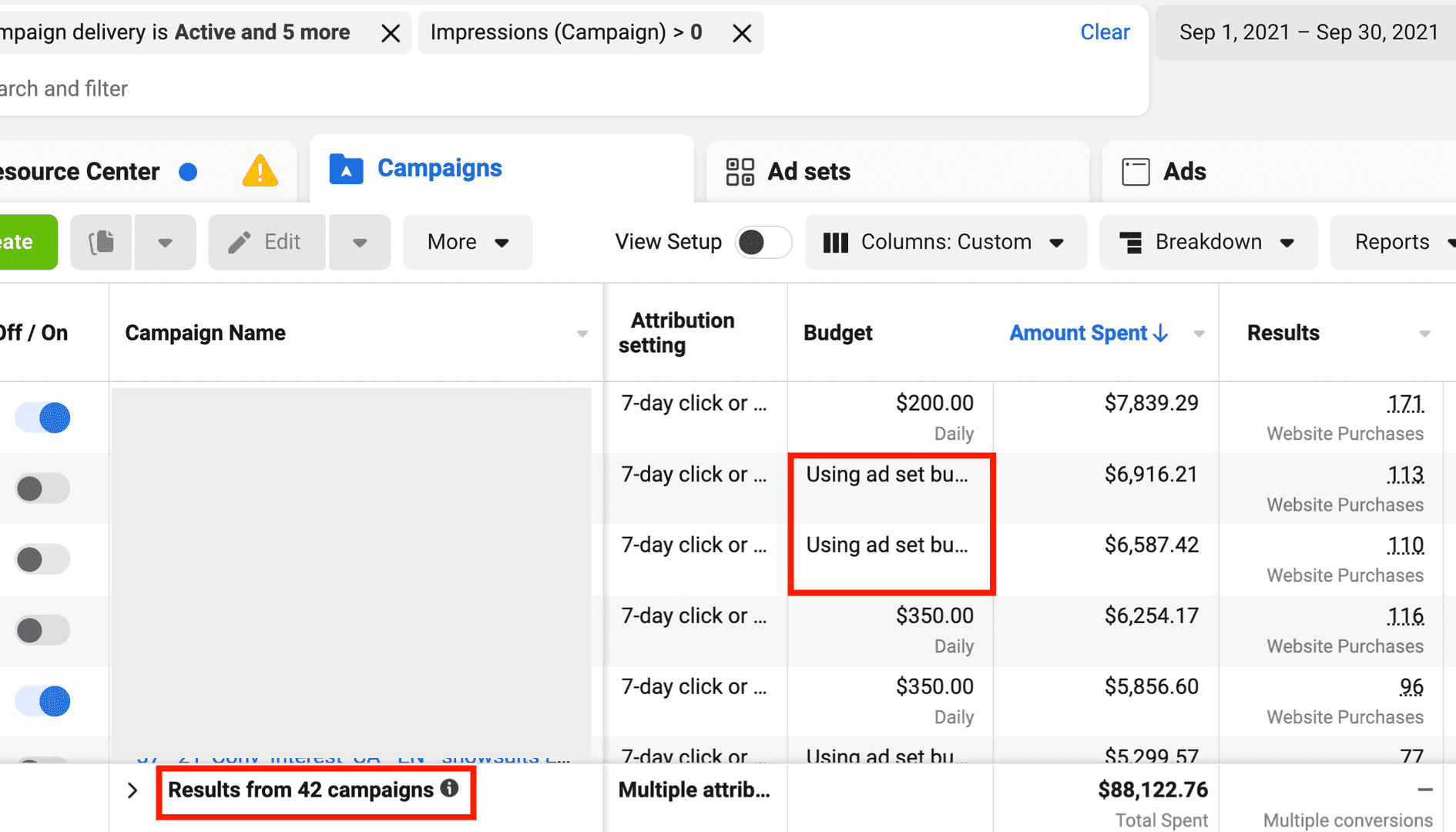Expand the Results from 42 campaigns row
Image resolution: width=1456 pixels, height=832 pixels.
point(133,790)
